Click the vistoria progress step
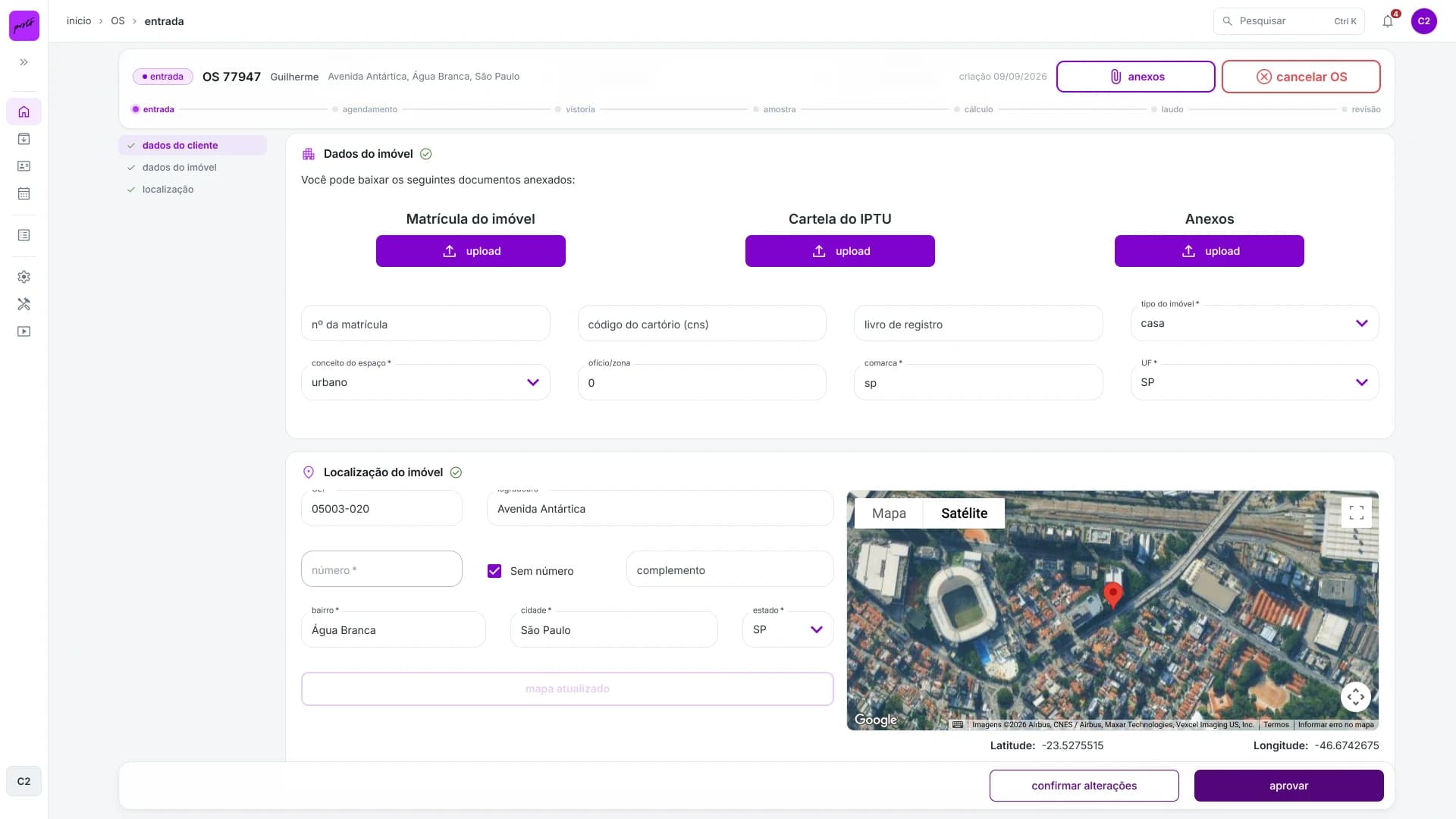The width and height of the screenshot is (1456, 819). (x=575, y=109)
